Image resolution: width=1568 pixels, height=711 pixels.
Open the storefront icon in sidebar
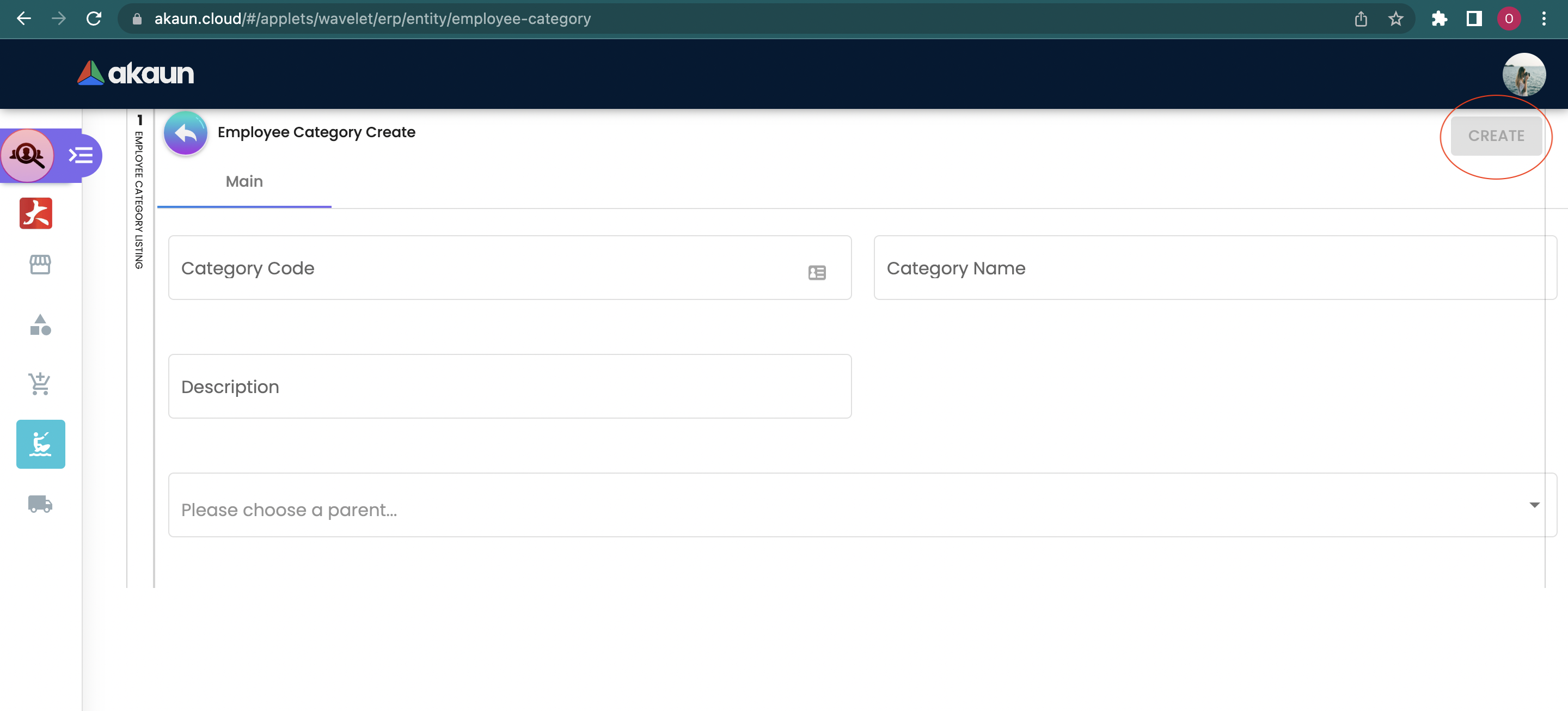[x=40, y=265]
